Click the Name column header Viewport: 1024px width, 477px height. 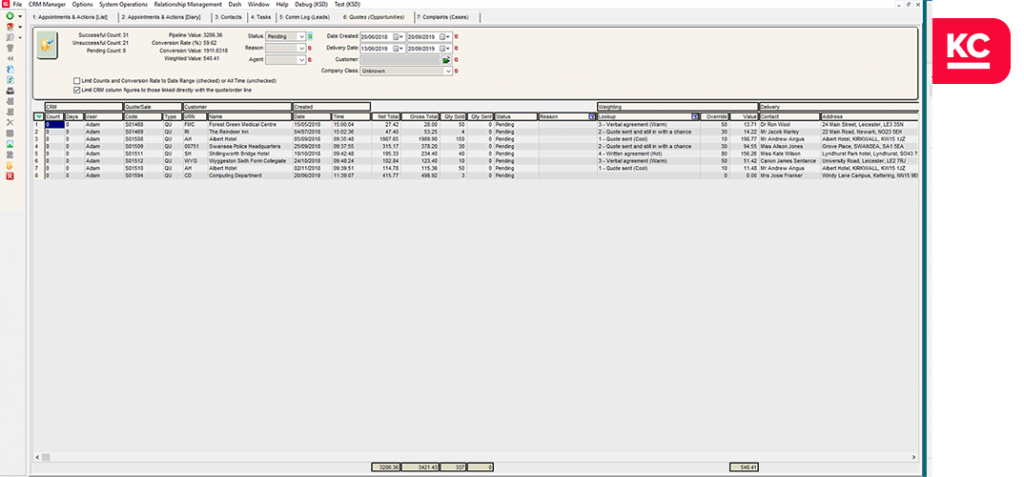[x=249, y=116]
